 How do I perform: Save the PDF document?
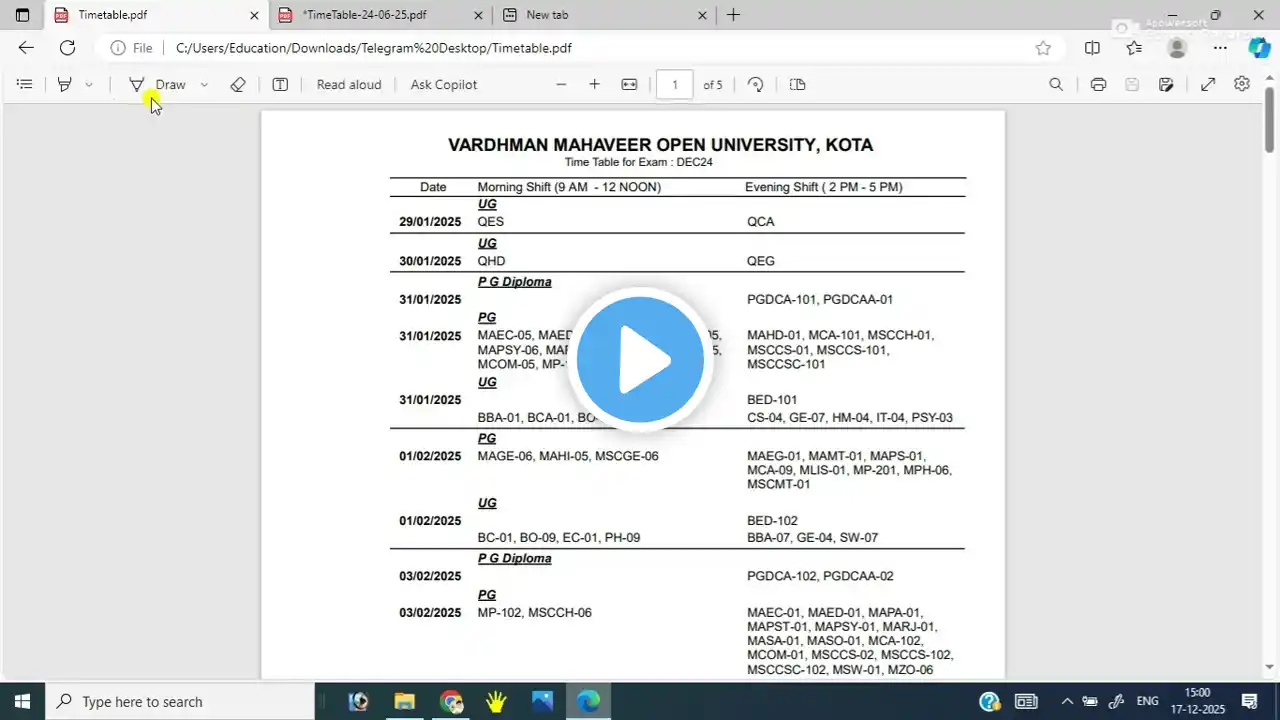[1132, 85]
